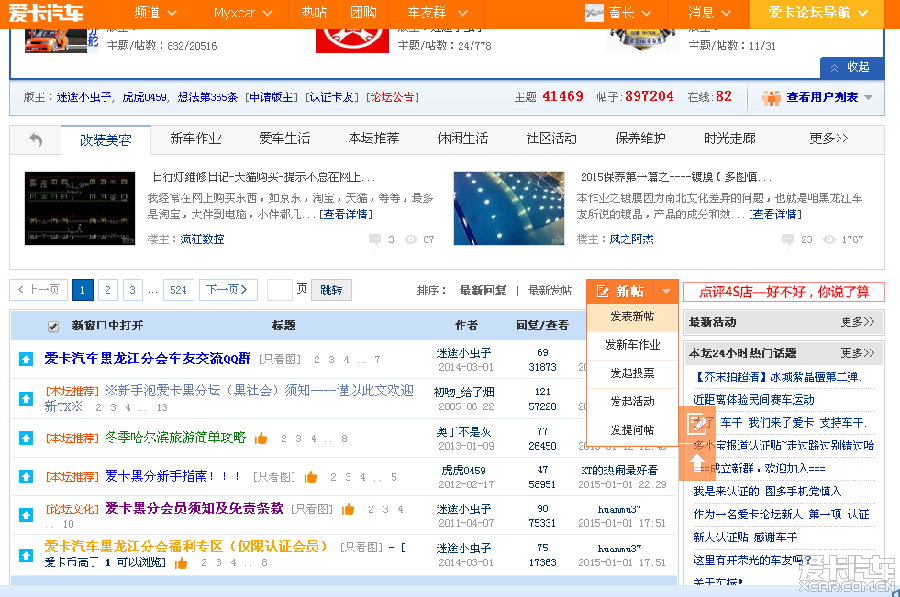Click the 申请版主 link
The height and width of the screenshot is (597, 900).
(x=271, y=98)
